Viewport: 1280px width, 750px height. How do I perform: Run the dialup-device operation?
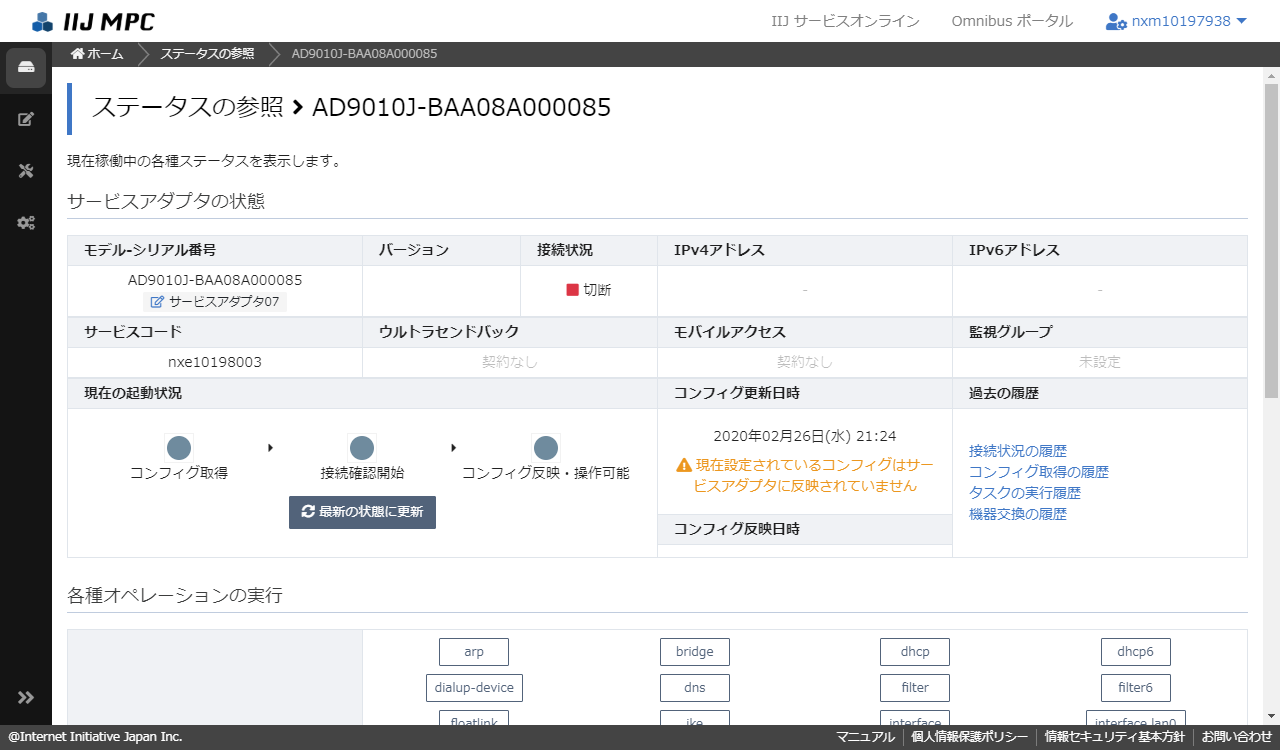pyautogui.click(x=474, y=688)
